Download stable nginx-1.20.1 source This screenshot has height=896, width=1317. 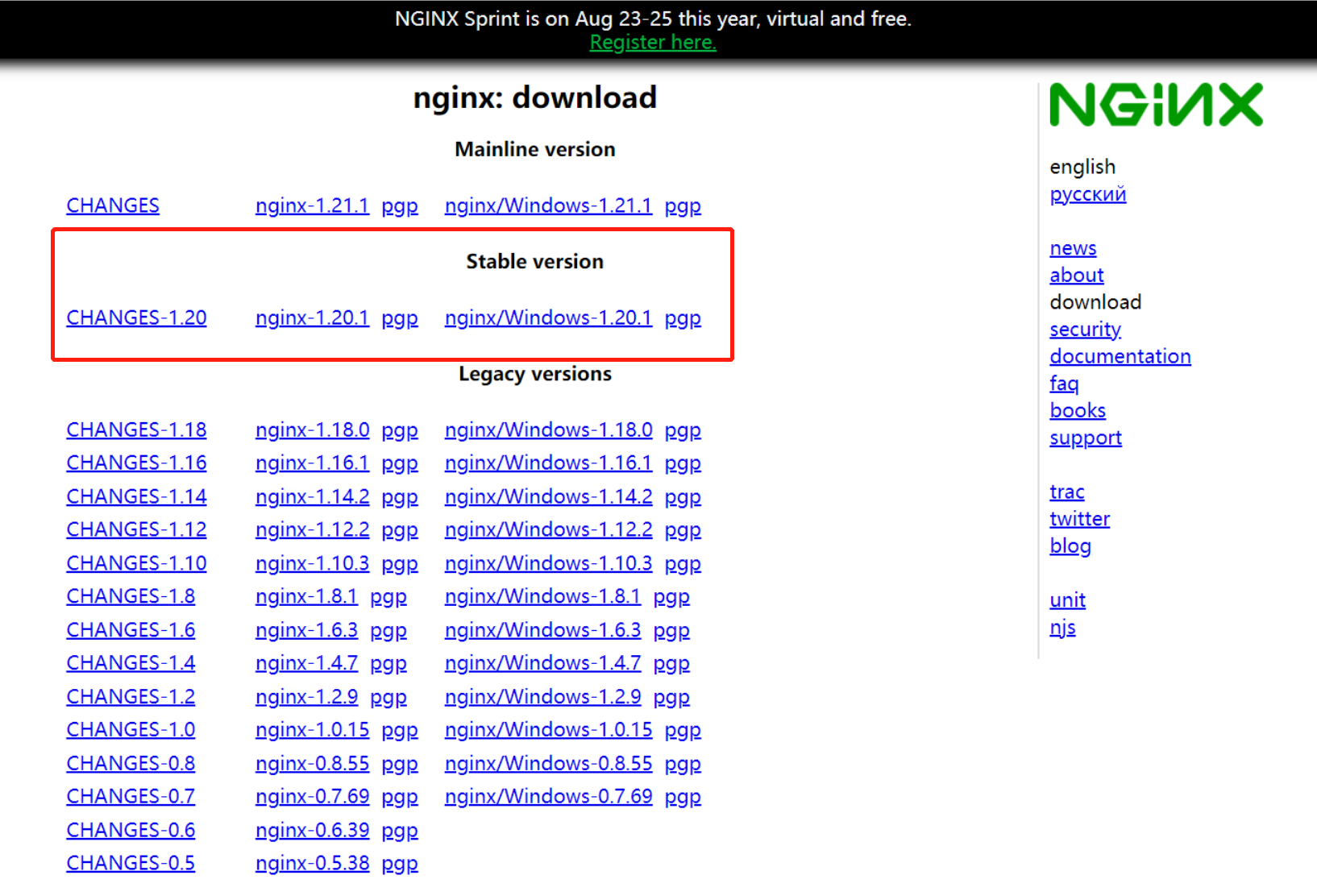pos(312,317)
